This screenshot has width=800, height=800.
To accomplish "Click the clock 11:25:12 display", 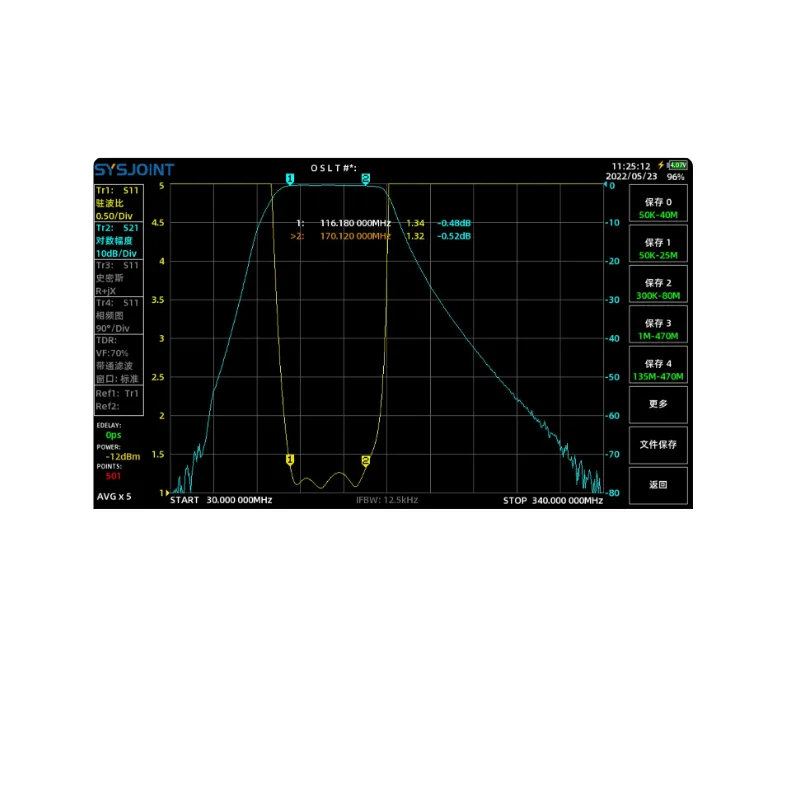I will coord(631,166).
